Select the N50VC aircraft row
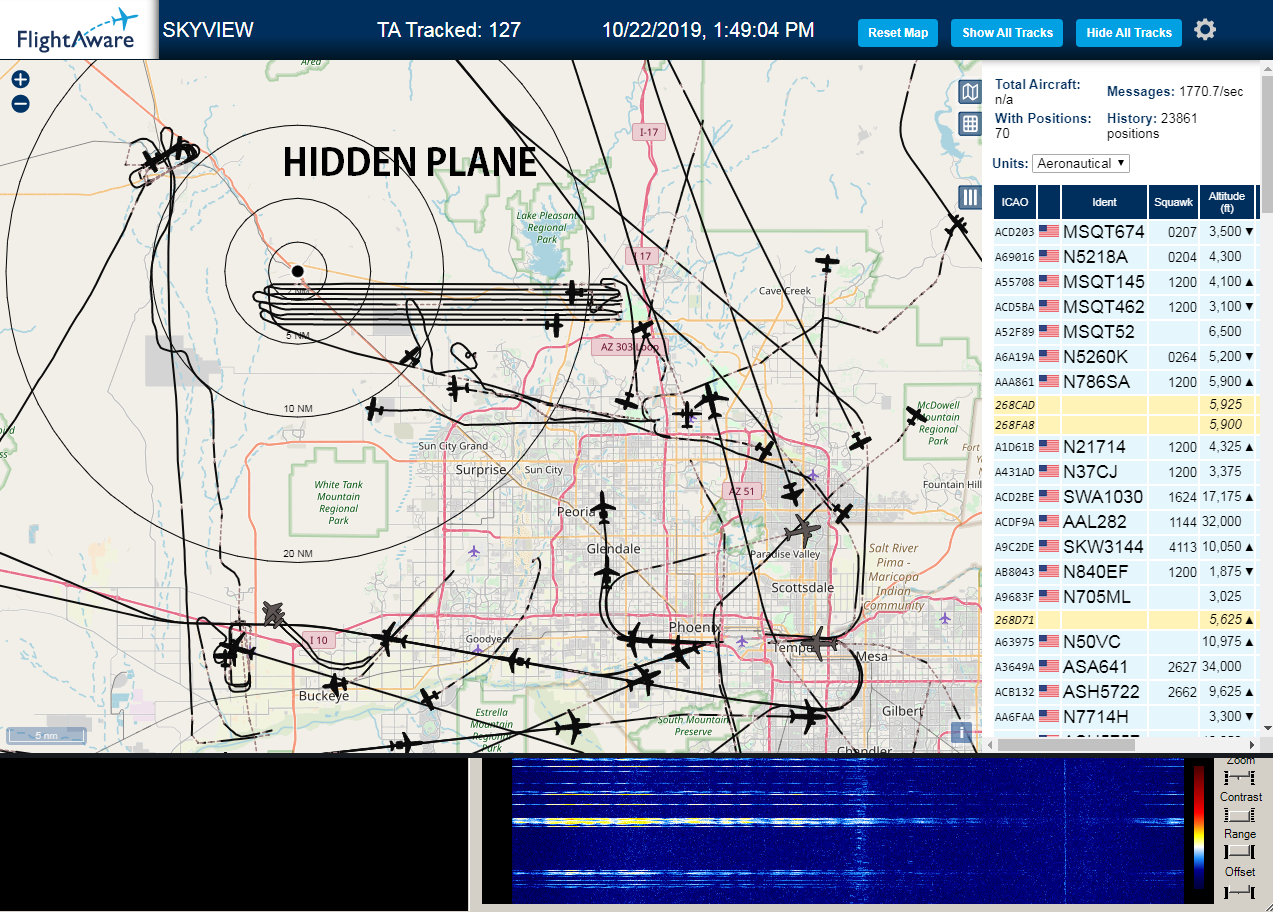1273x913 pixels. click(1125, 641)
